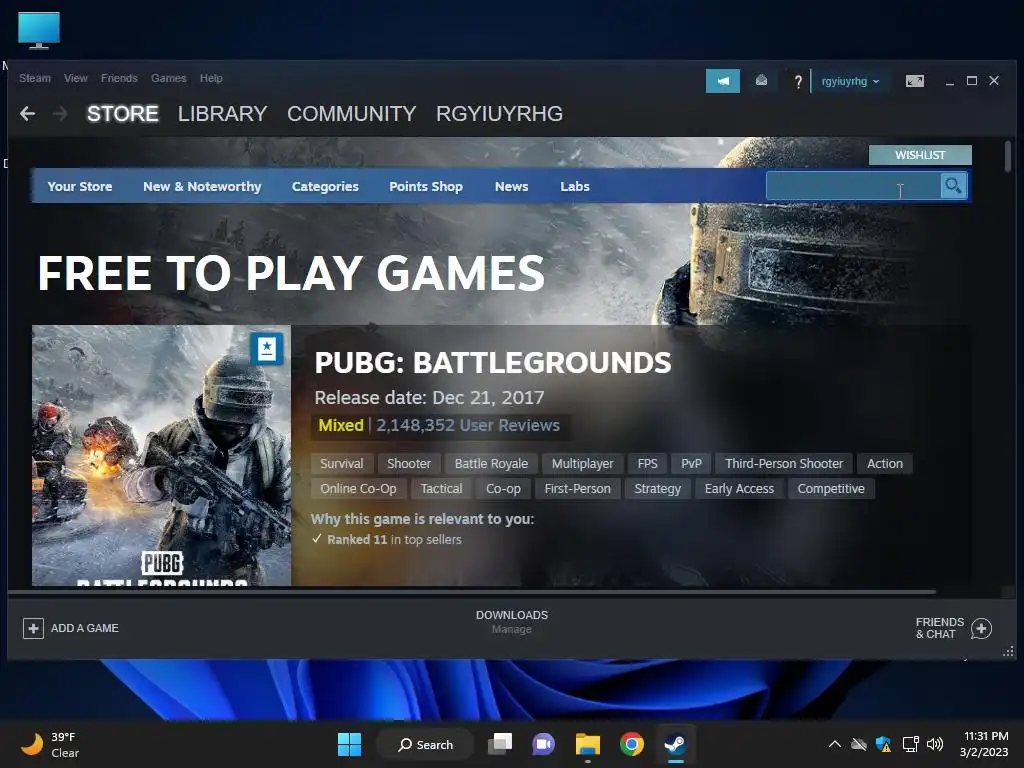Select the Tactical tag
The width and height of the screenshot is (1024, 768).
coord(441,489)
